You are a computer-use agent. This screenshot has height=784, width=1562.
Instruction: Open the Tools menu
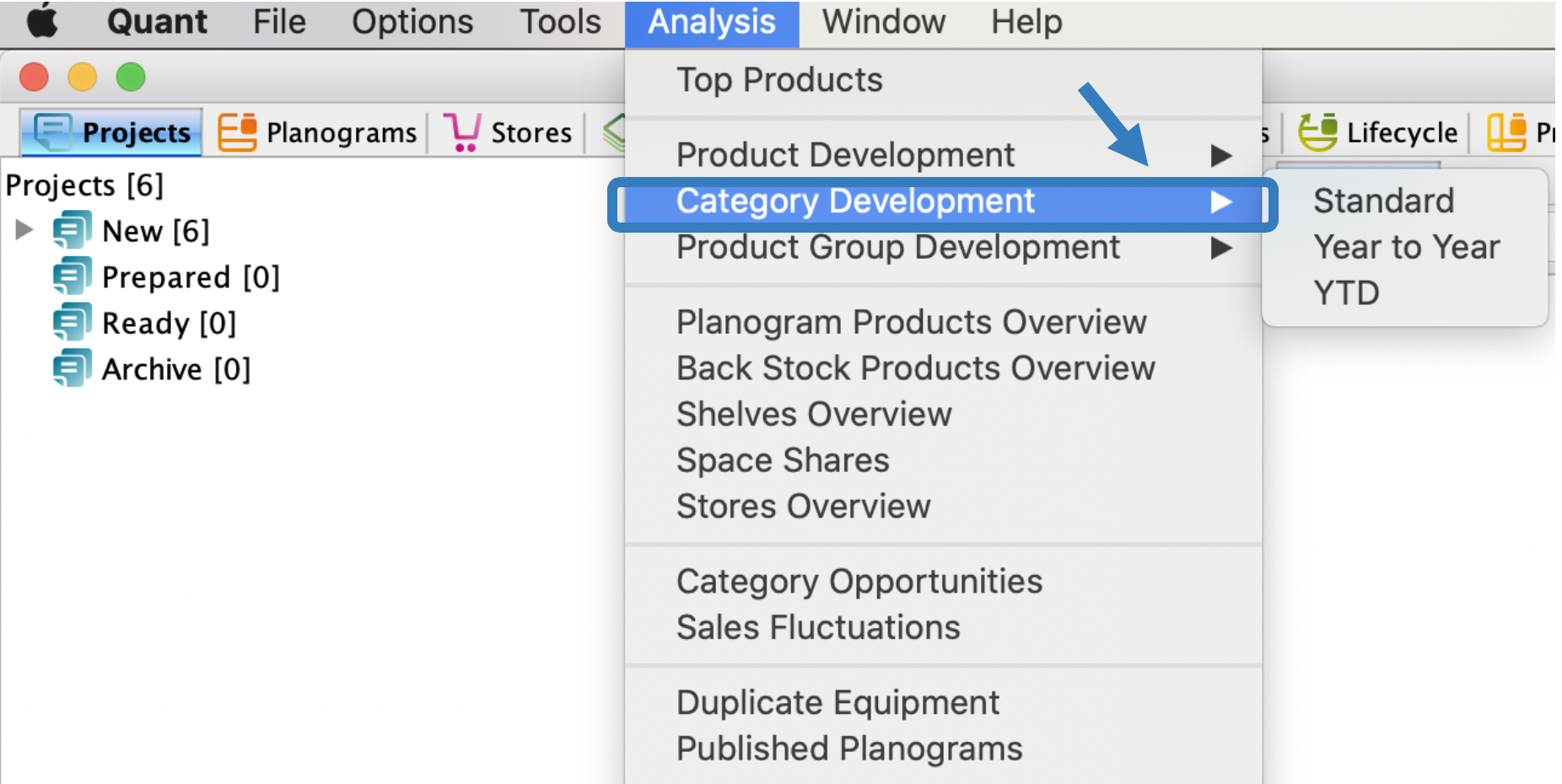tap(560, 22)
